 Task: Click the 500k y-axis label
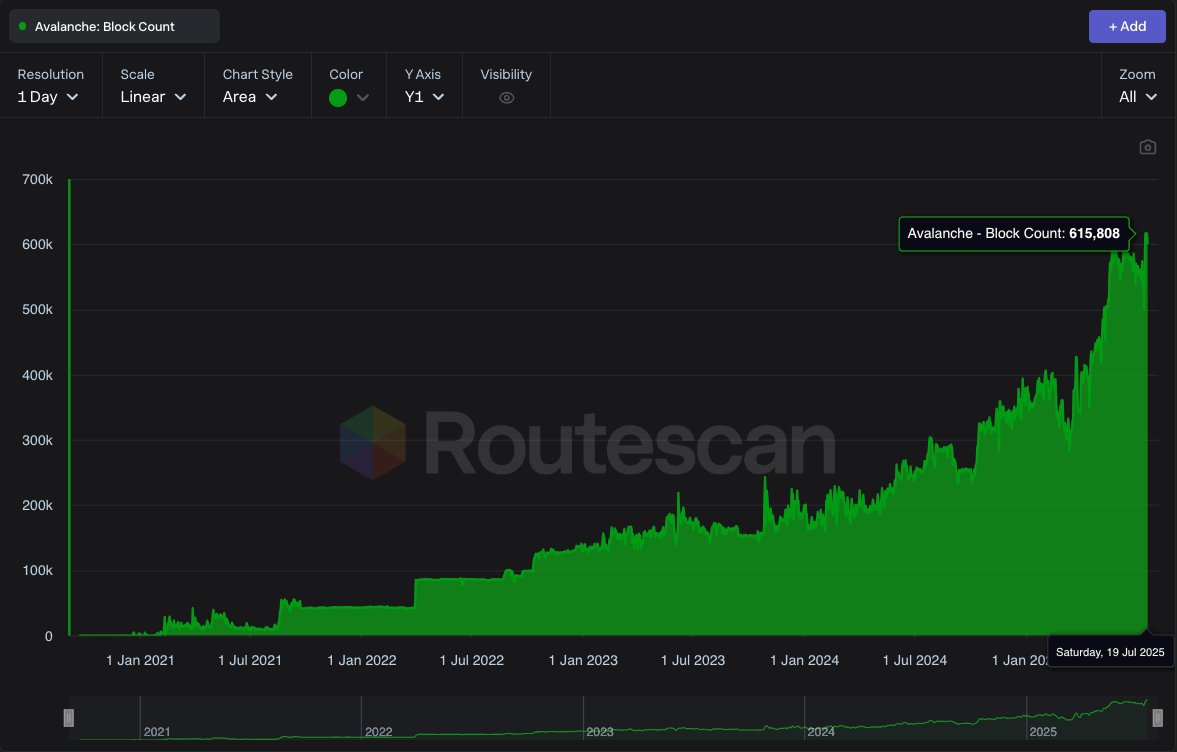click(38, 310)
